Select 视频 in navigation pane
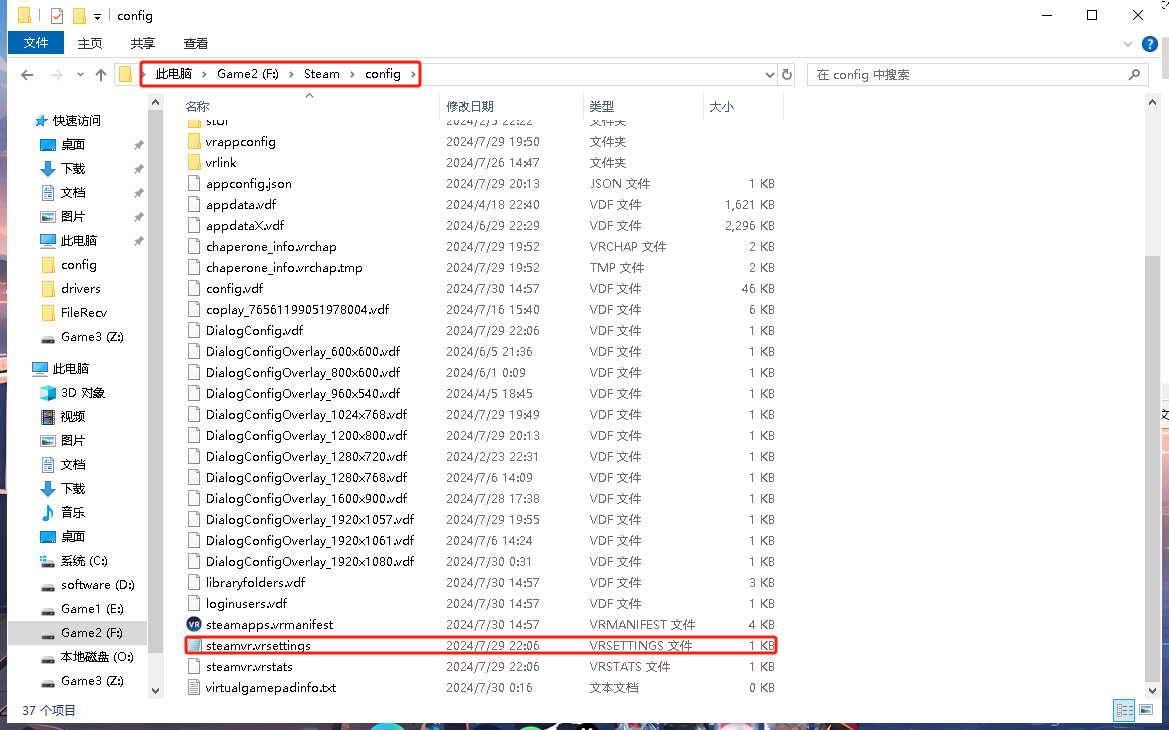This screenshot has width=1169, height=730. 73,417
